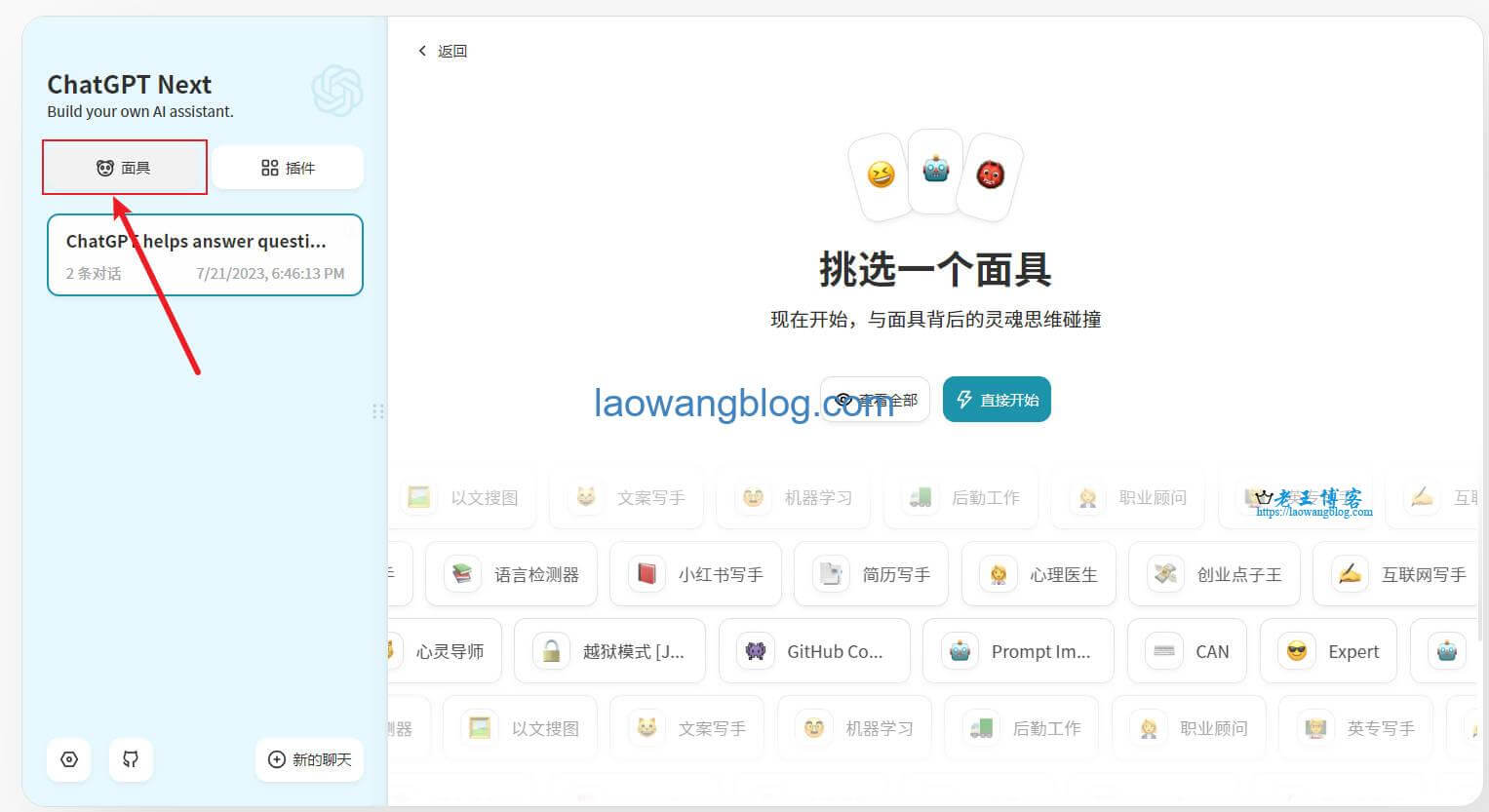Screen dimensions: 1489x812
Task: Choose the 语言检测器 mask
Action: pyautogui.click(x=511, y=574)
